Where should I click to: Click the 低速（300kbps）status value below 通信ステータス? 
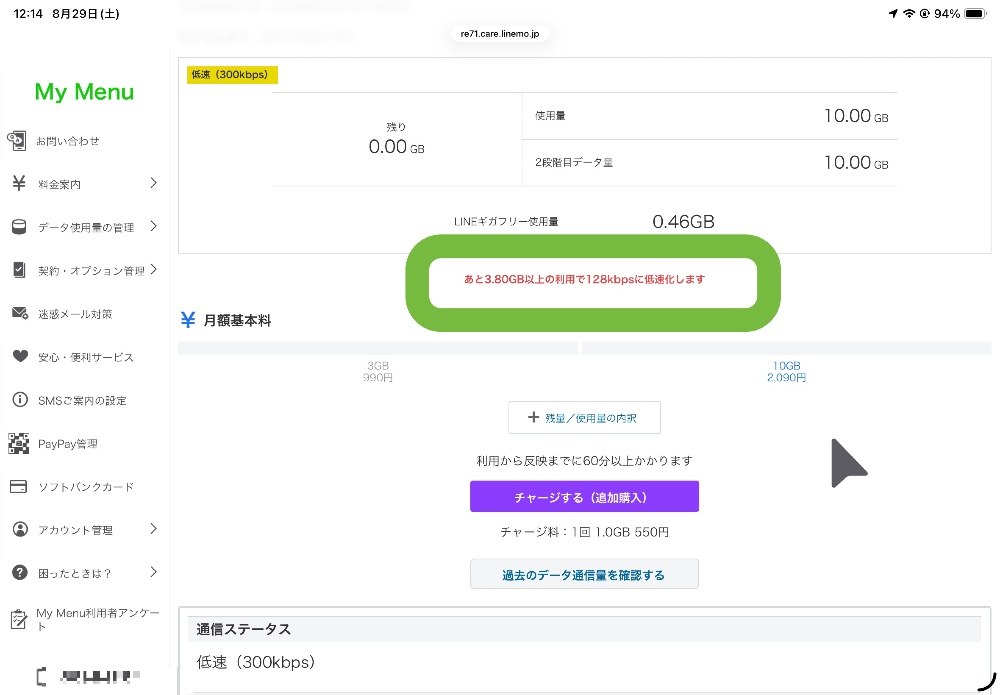point(256,662)
